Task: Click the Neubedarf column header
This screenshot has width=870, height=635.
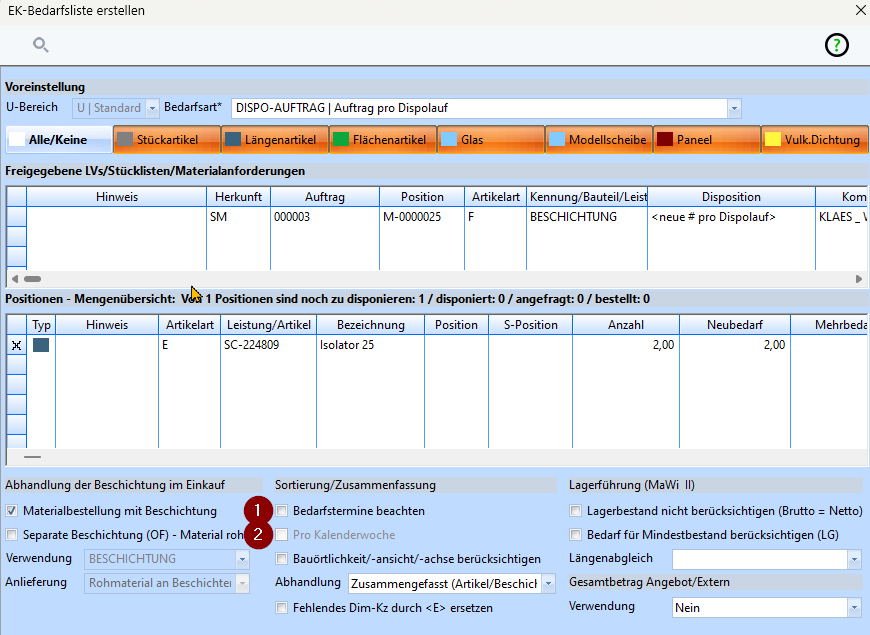Action: (x=734, y=325)
